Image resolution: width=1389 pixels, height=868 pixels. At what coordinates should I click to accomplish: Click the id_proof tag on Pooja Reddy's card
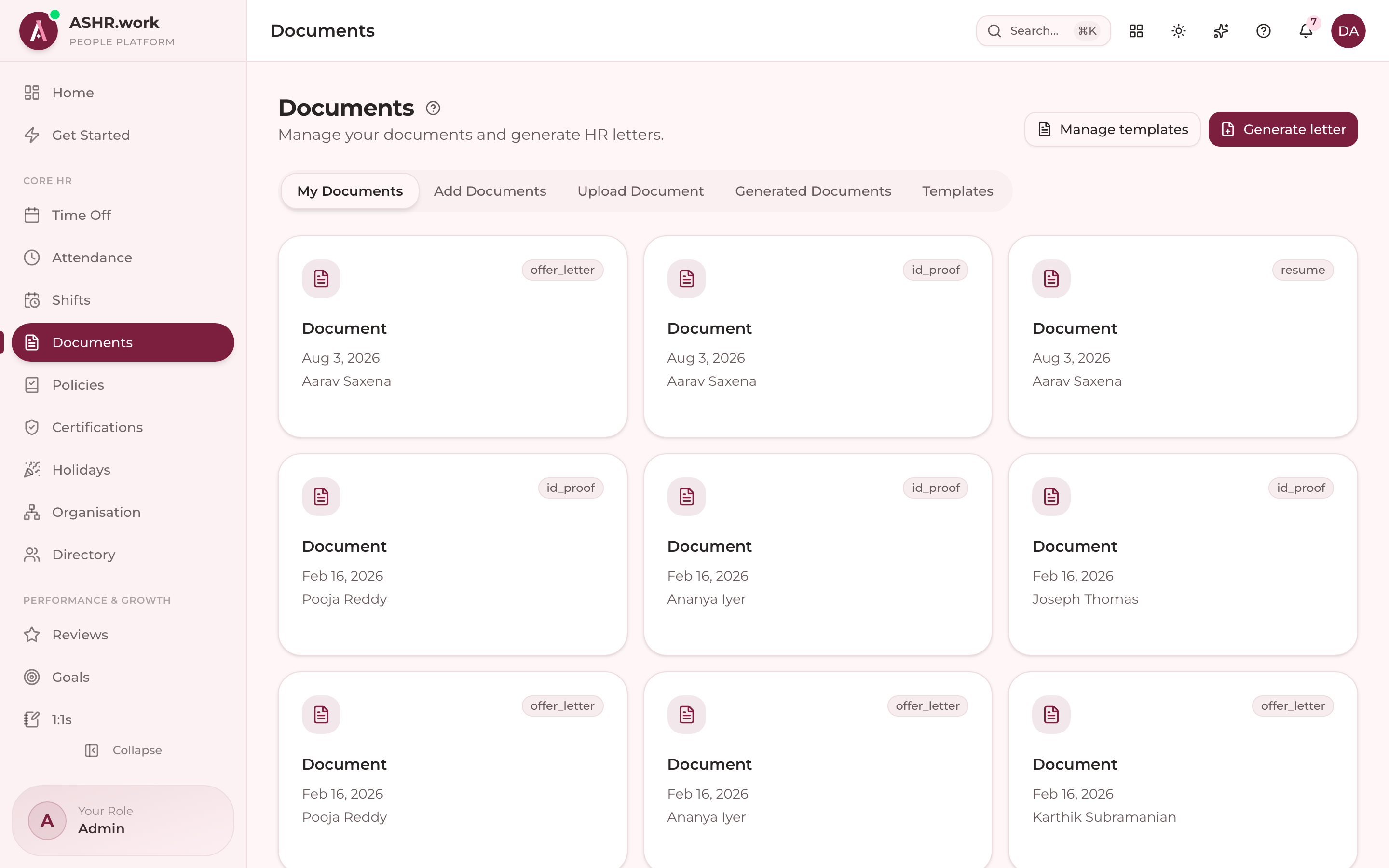(571, 488)
